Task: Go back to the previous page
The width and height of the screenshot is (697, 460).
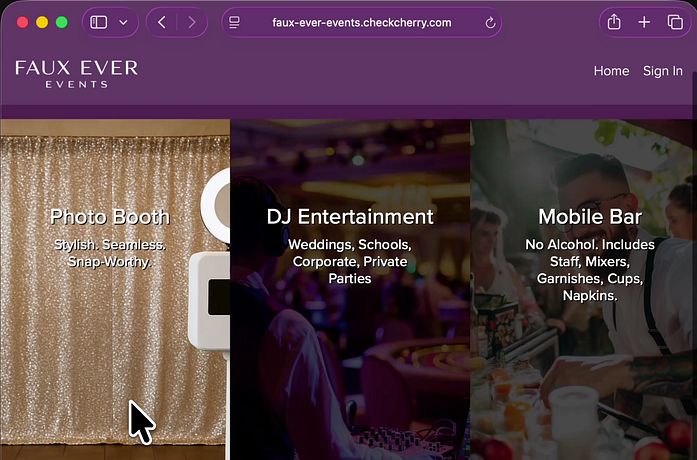Action: pos(162,22)
